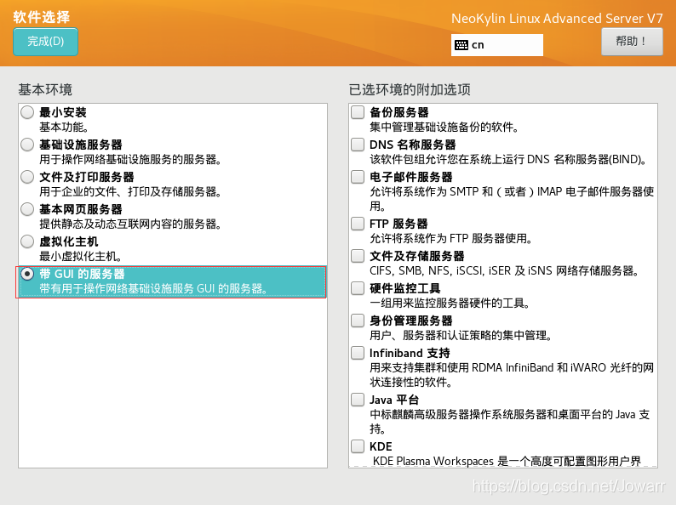This screenshot has height=505, width=676.
Task: Select the 最小安装 radio button
Action: pyautogui.click(x=27, y=112)
